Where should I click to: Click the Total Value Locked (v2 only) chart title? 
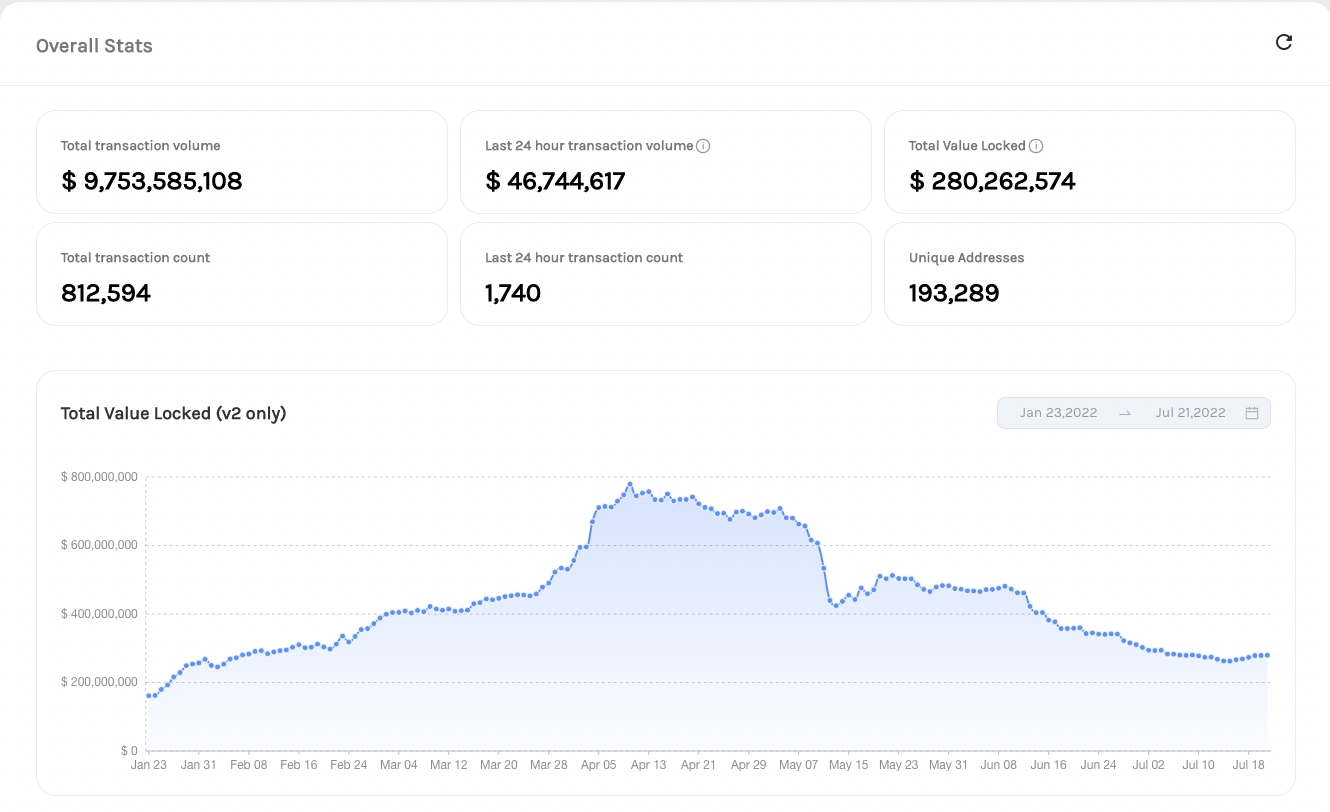[173, 413]
